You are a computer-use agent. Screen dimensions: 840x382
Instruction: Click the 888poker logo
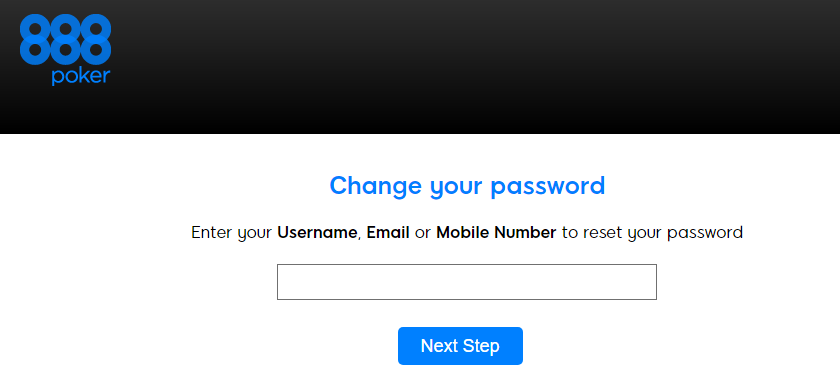pos(65,49)
